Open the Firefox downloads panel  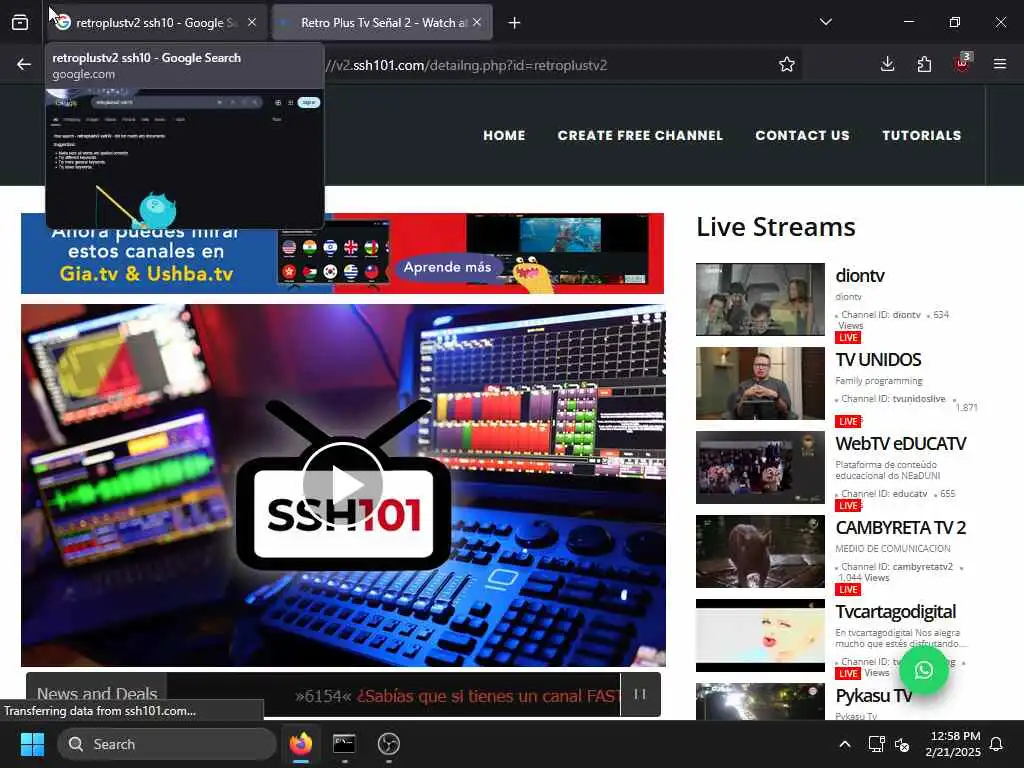(888, 64)
